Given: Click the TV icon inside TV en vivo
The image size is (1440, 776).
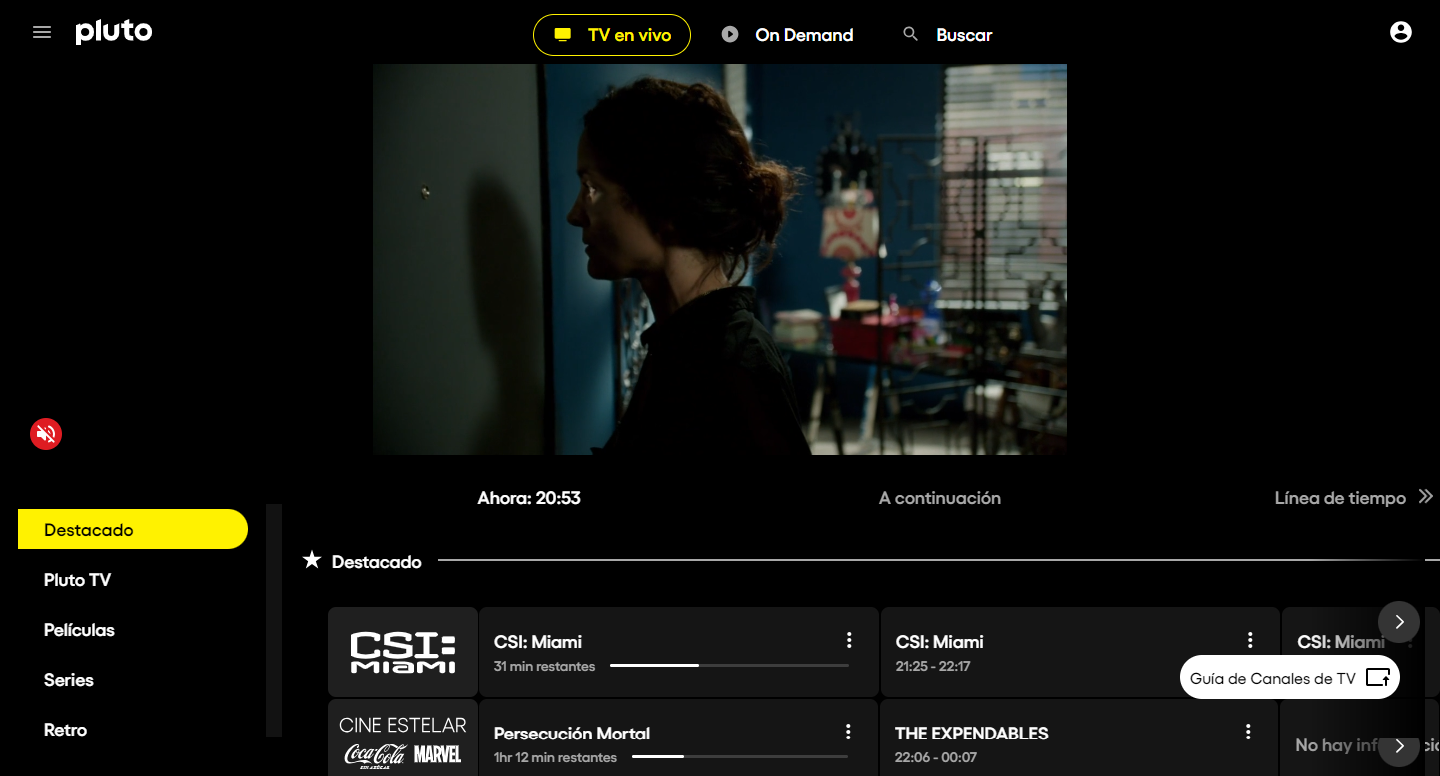Looking at the screenshot, I should coord(563,33).
